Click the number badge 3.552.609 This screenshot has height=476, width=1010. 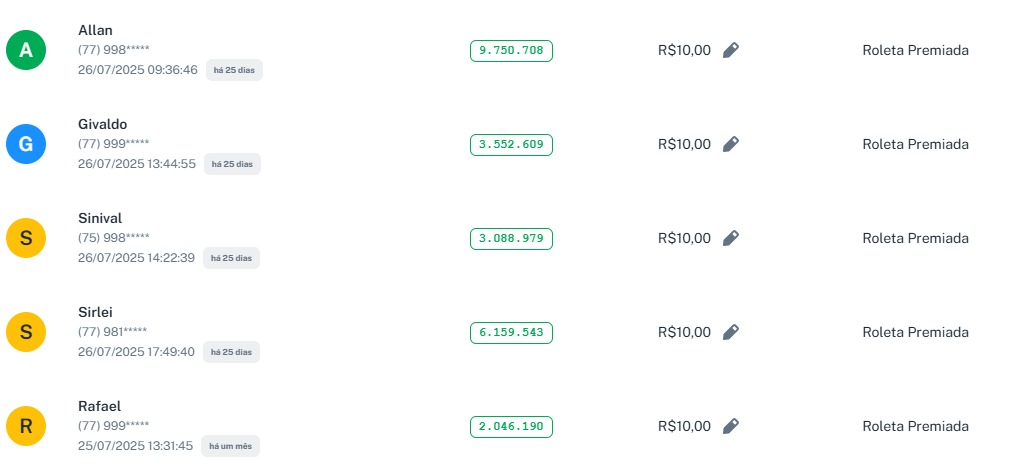point(511,145)
